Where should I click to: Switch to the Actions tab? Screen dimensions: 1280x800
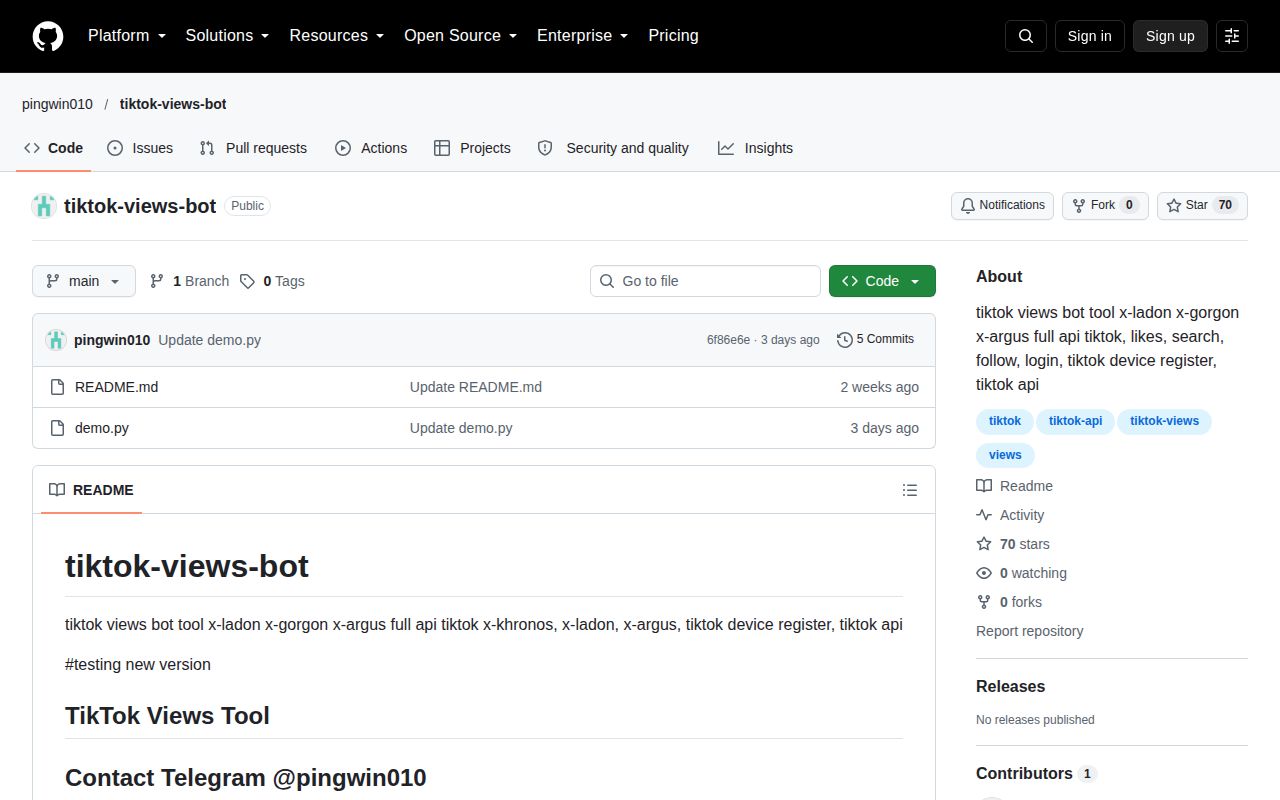point(371,148)
